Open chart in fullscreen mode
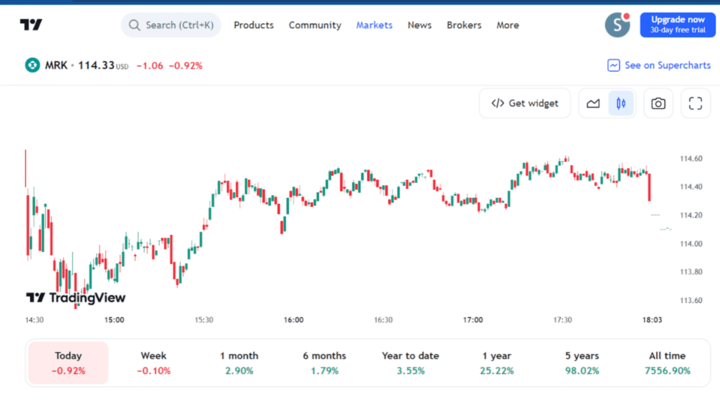Viewport: 720px width, 413px height. (695, 103)
